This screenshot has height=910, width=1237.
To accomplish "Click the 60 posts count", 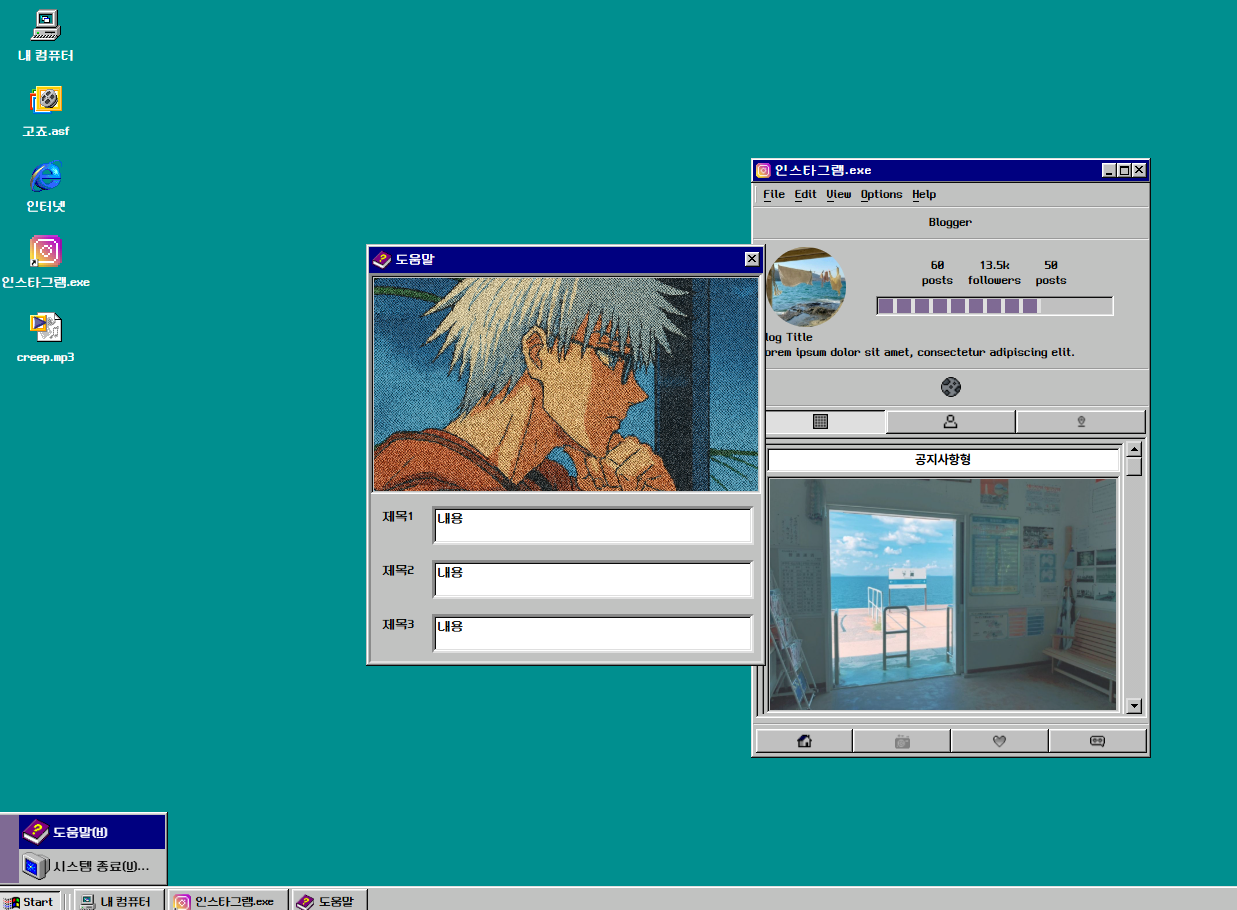I will click(937, 272).
